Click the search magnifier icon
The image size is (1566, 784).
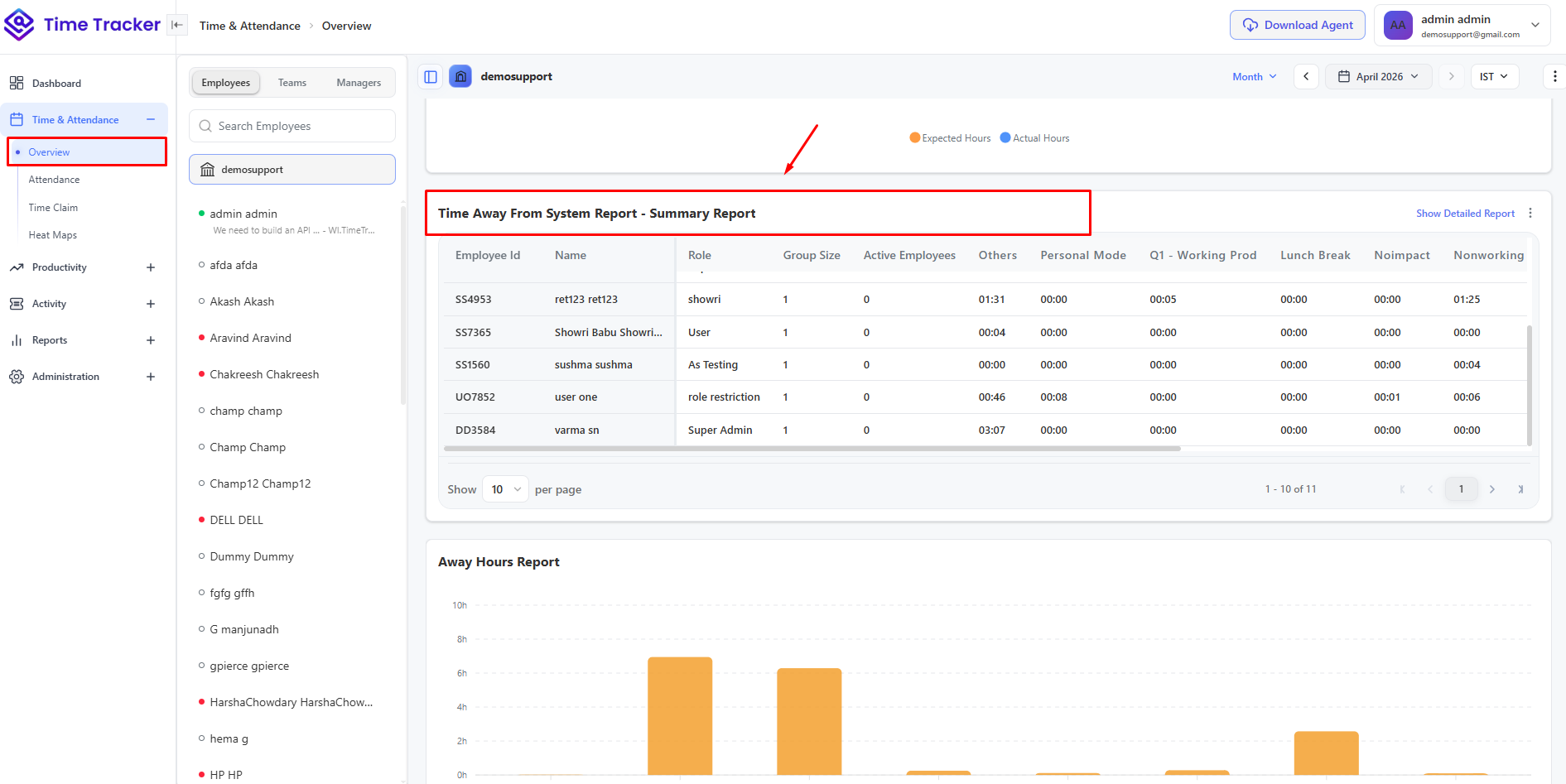coord(205,126)
